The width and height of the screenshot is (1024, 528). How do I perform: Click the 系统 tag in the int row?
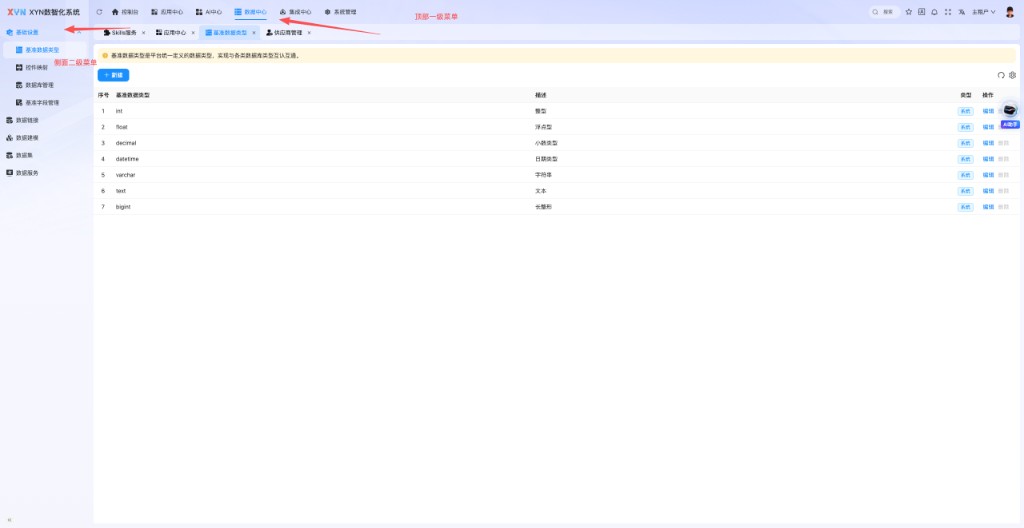(x=965, y=111)
